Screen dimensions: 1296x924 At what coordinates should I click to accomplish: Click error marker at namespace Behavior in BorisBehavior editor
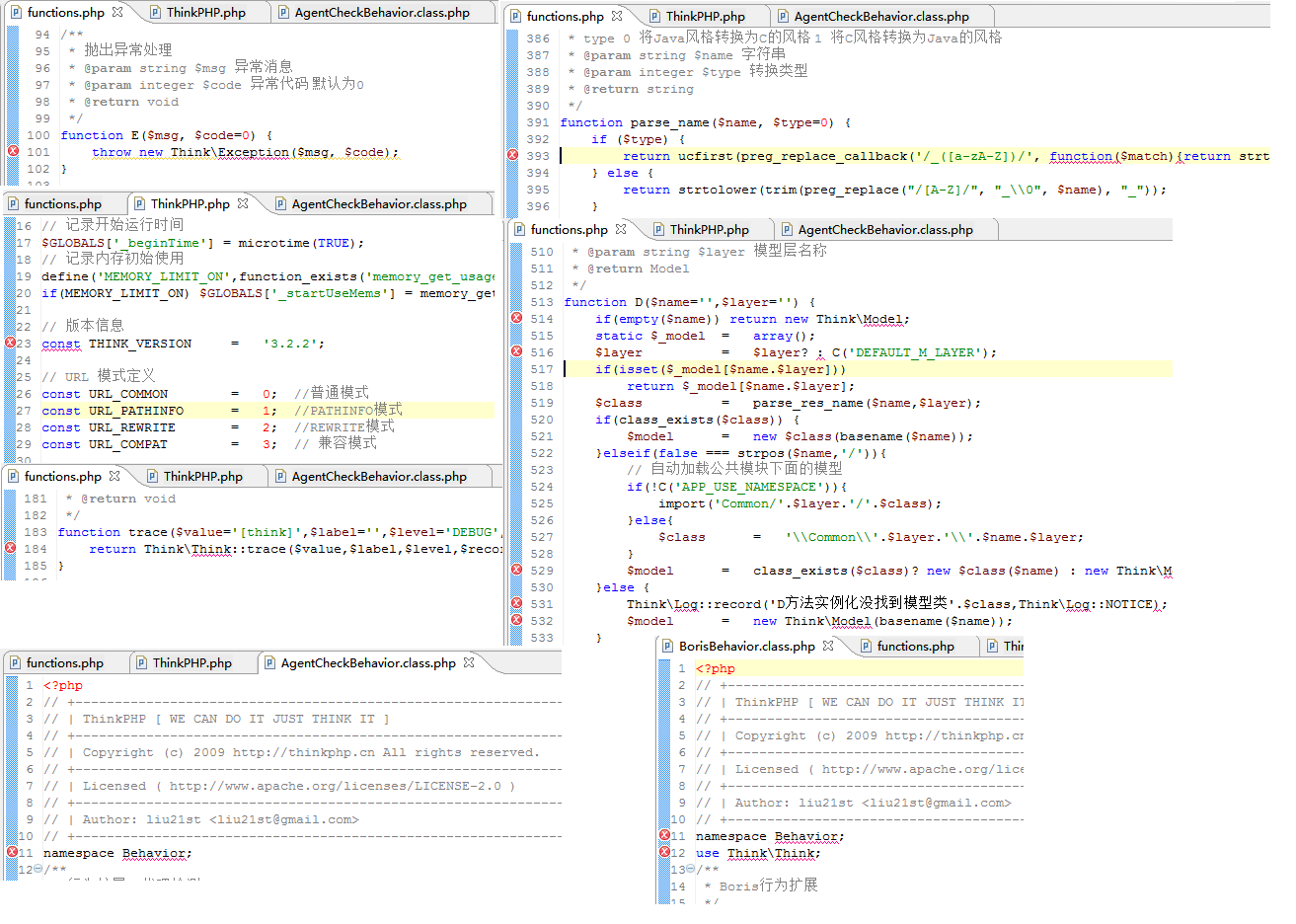pos(664,835)
